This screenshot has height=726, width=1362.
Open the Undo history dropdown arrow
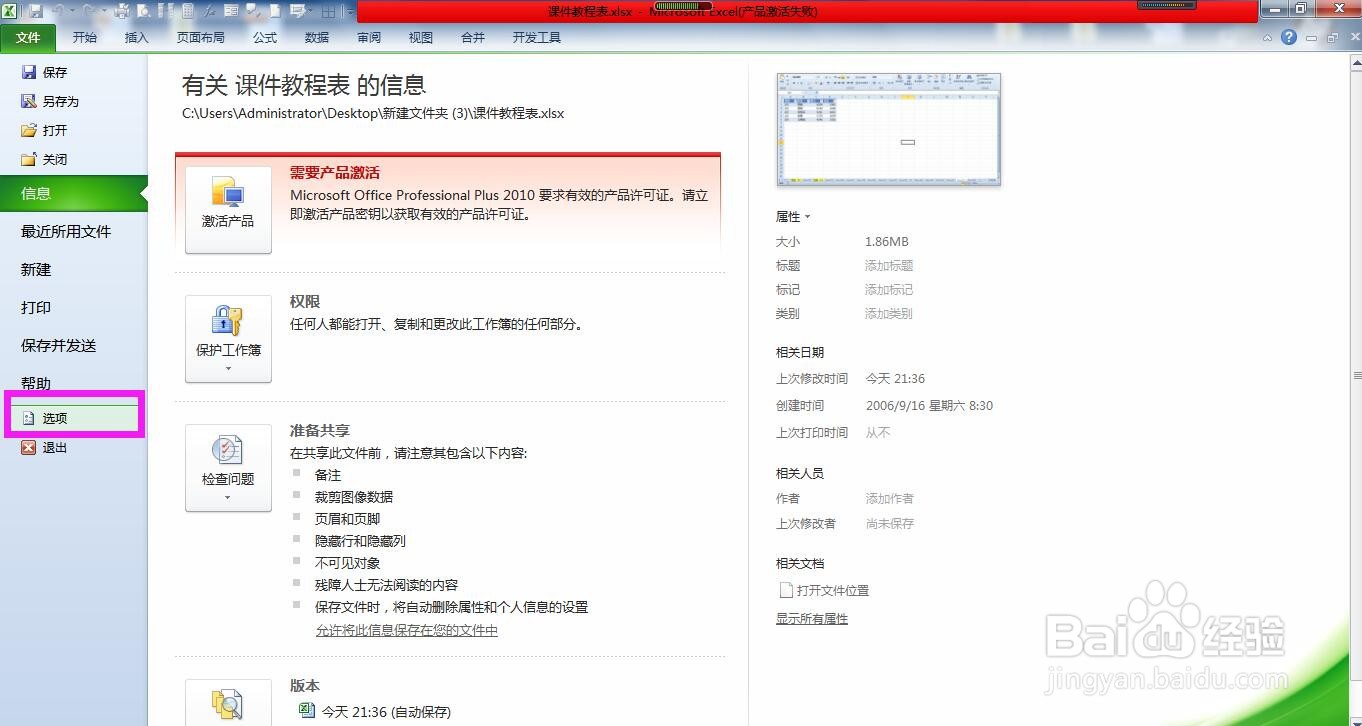[72, 10]
